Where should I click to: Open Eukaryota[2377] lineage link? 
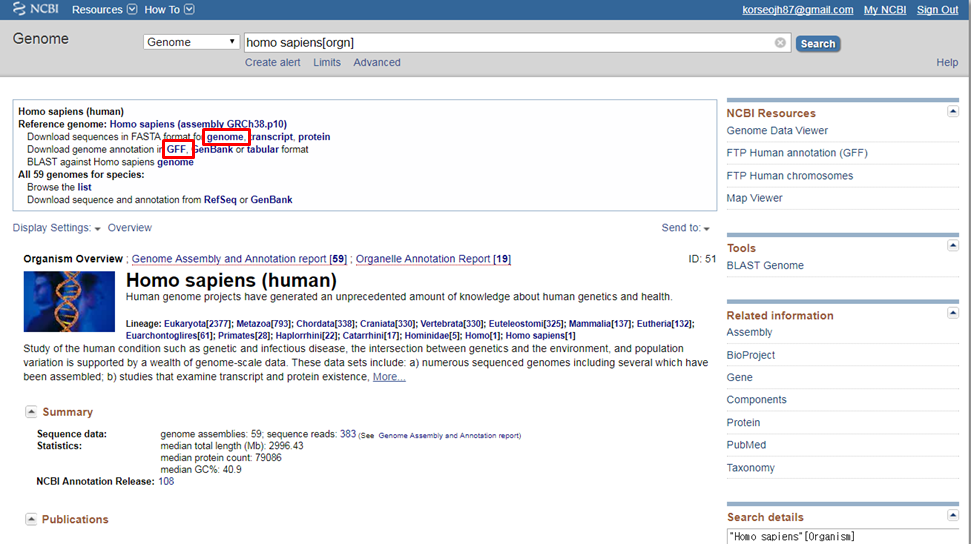pos(198,323)
